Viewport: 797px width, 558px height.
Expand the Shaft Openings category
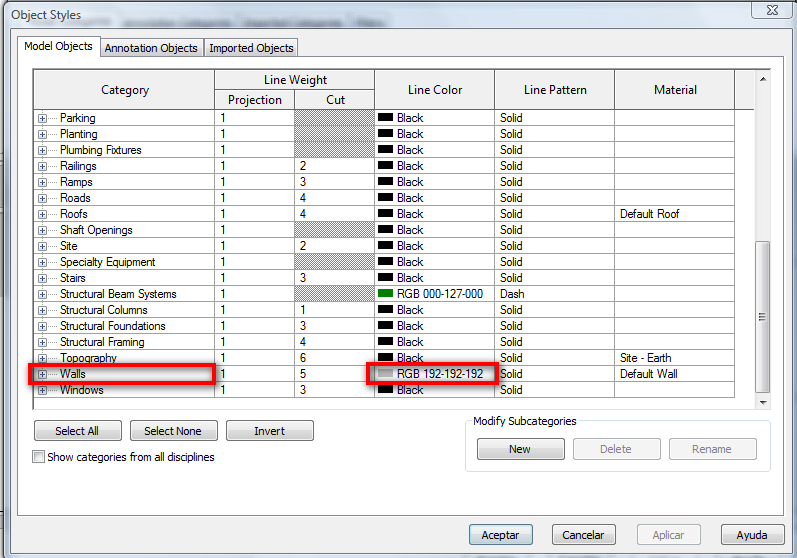pos(42,231)
